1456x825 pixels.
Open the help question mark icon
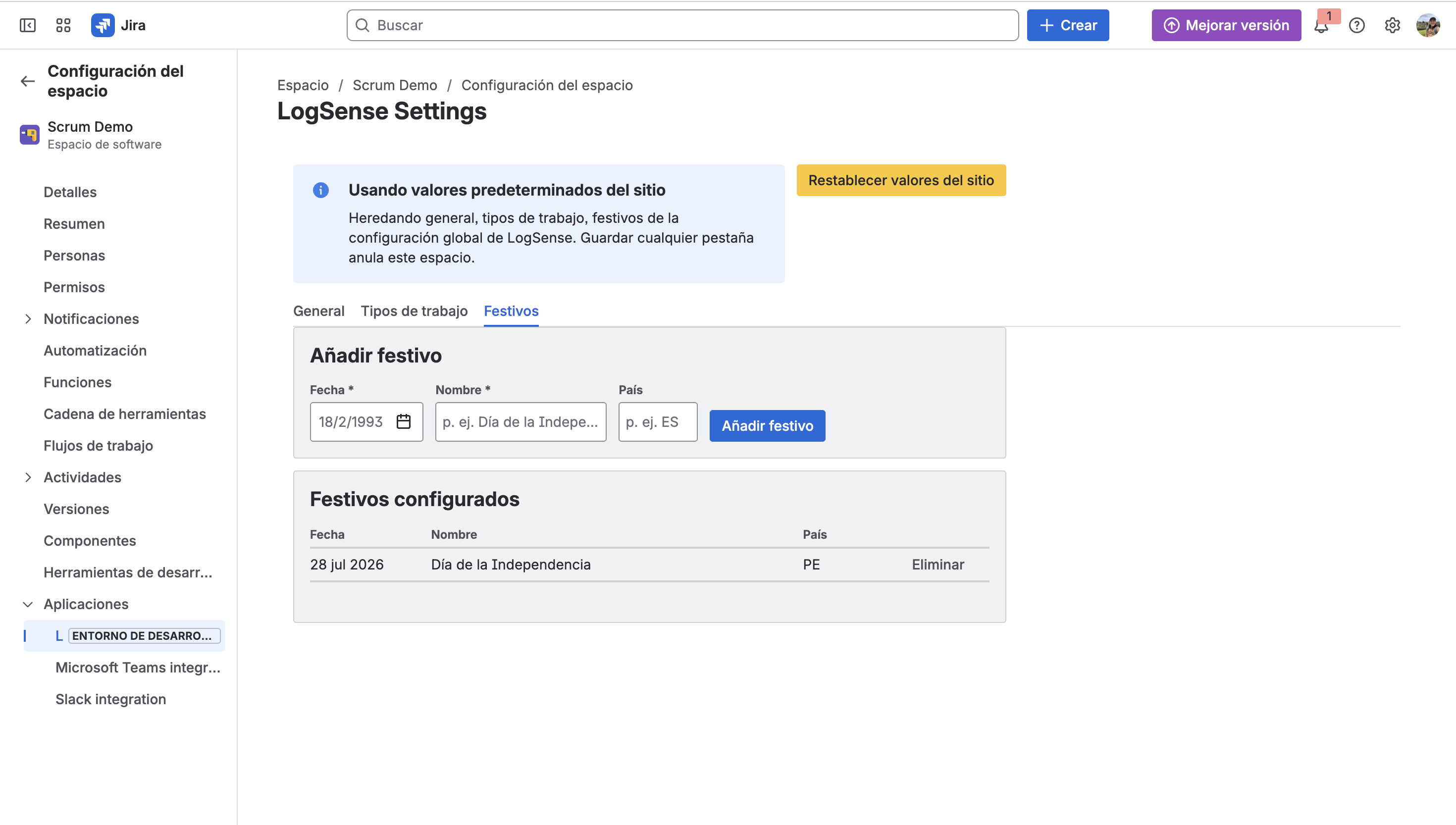click(x=1356, y=25)
